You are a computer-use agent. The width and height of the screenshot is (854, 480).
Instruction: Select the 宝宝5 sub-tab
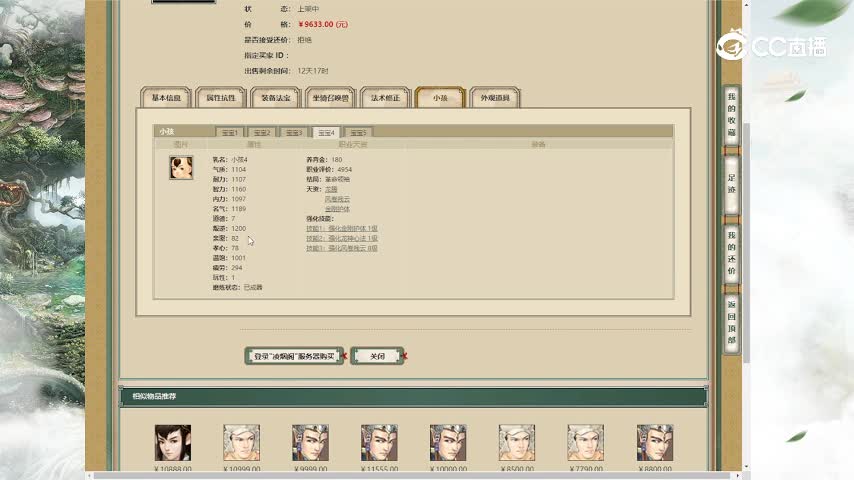pyautogui.click(x=358, y=132)
